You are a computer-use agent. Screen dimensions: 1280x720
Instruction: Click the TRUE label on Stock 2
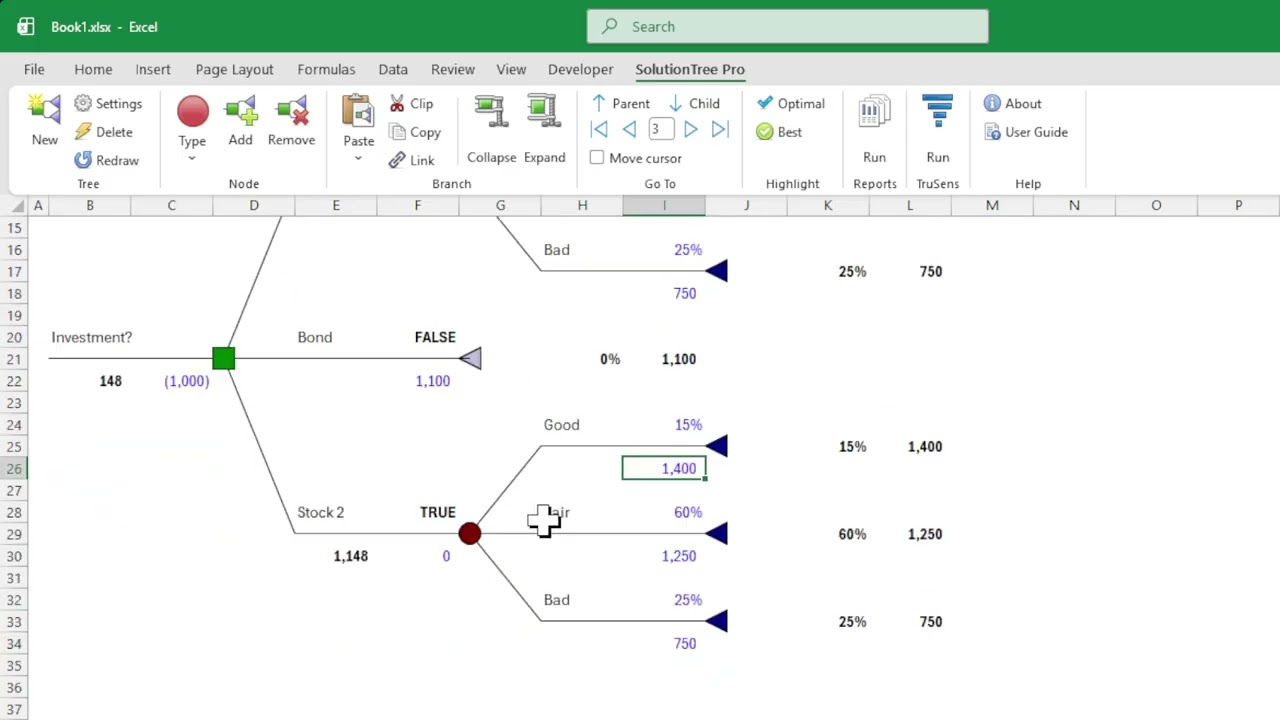[x=438, y=512]
